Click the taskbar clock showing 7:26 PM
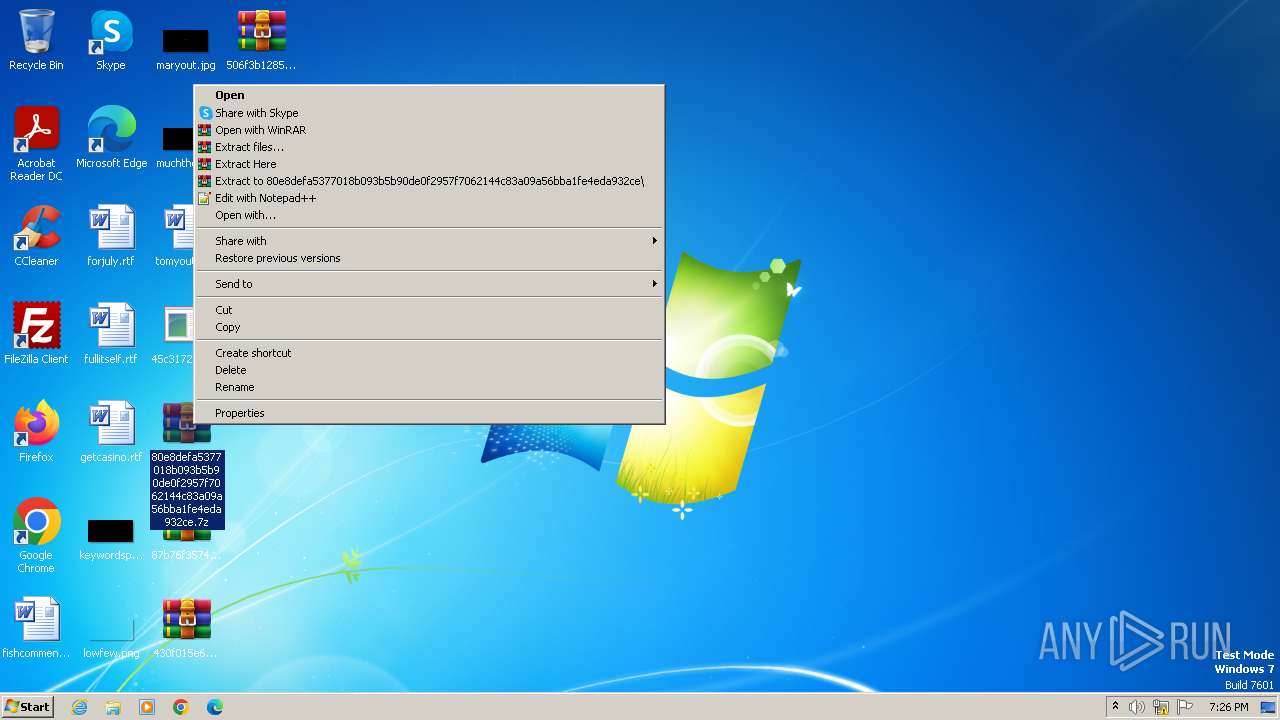 click(1228, 707)
